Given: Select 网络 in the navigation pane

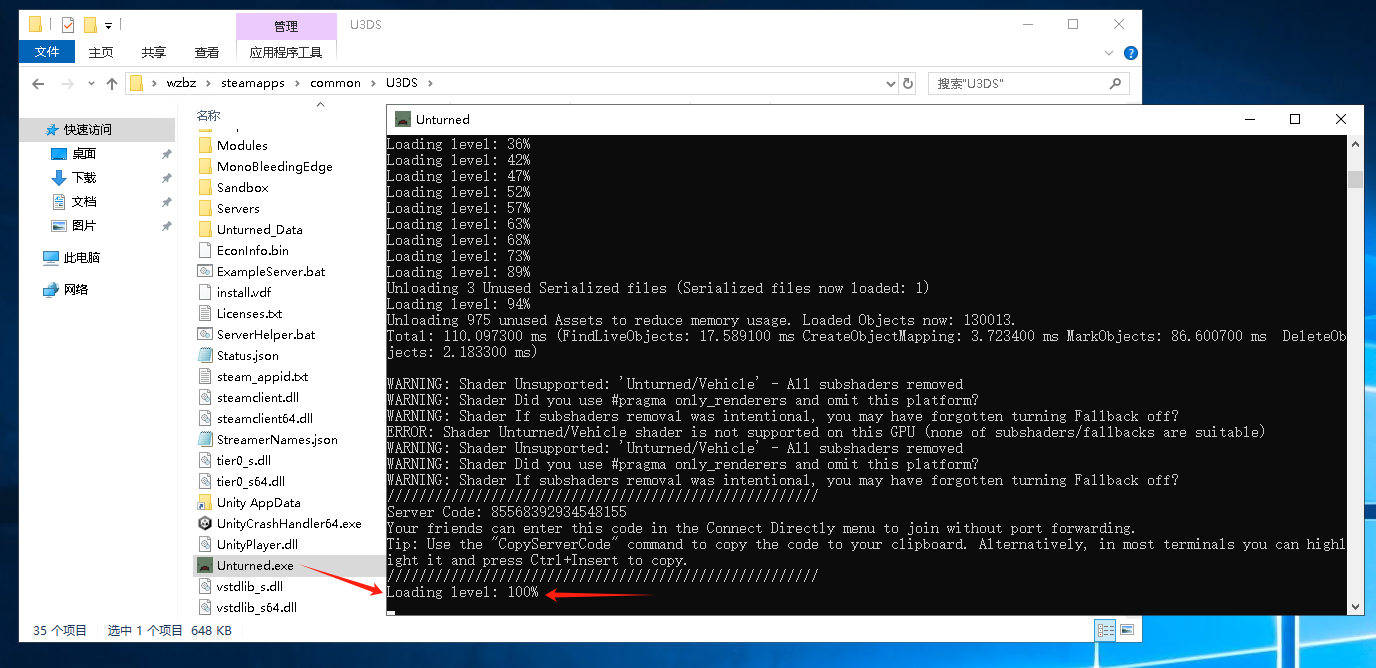Looking at the screenshot, I should coord(76,290).
